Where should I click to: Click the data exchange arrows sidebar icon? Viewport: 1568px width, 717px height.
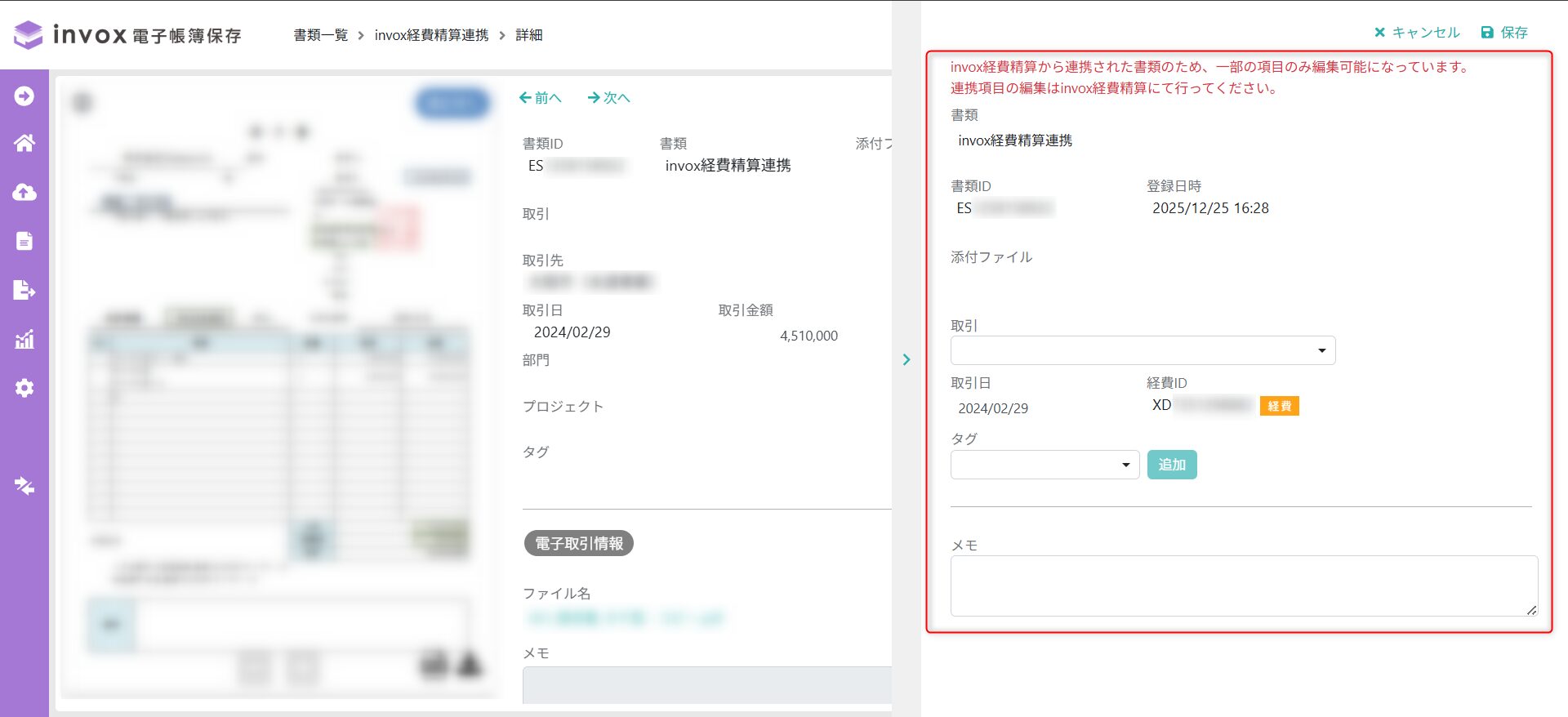pos(24,486)
